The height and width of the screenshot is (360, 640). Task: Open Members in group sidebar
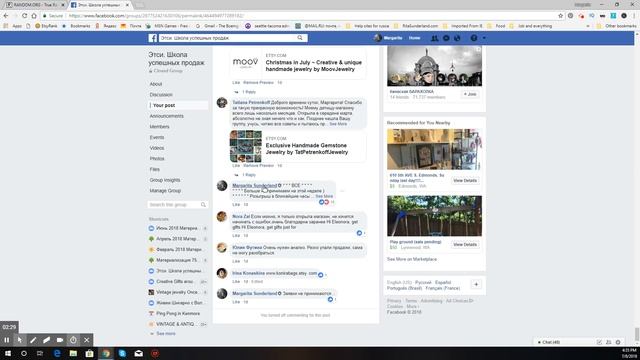coord(159,127)
